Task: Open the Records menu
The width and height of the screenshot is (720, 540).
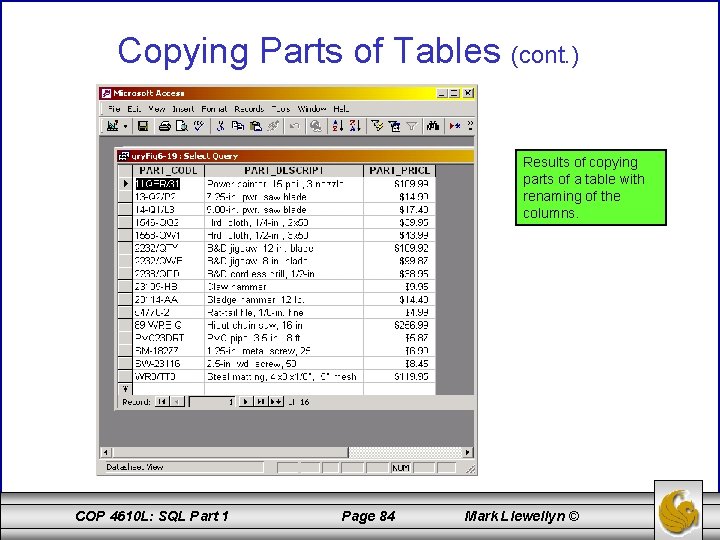Action: coord(249,109)
